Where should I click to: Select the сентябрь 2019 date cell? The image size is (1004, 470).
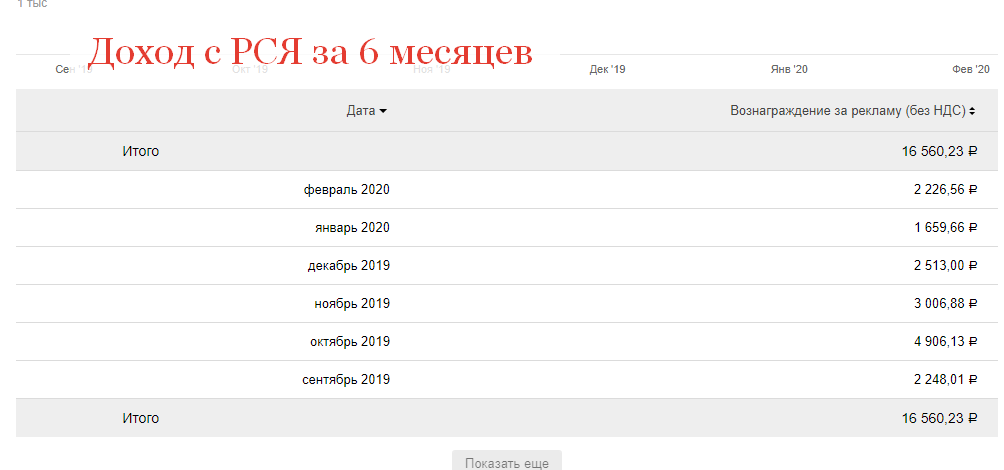(x=346, y=380)
